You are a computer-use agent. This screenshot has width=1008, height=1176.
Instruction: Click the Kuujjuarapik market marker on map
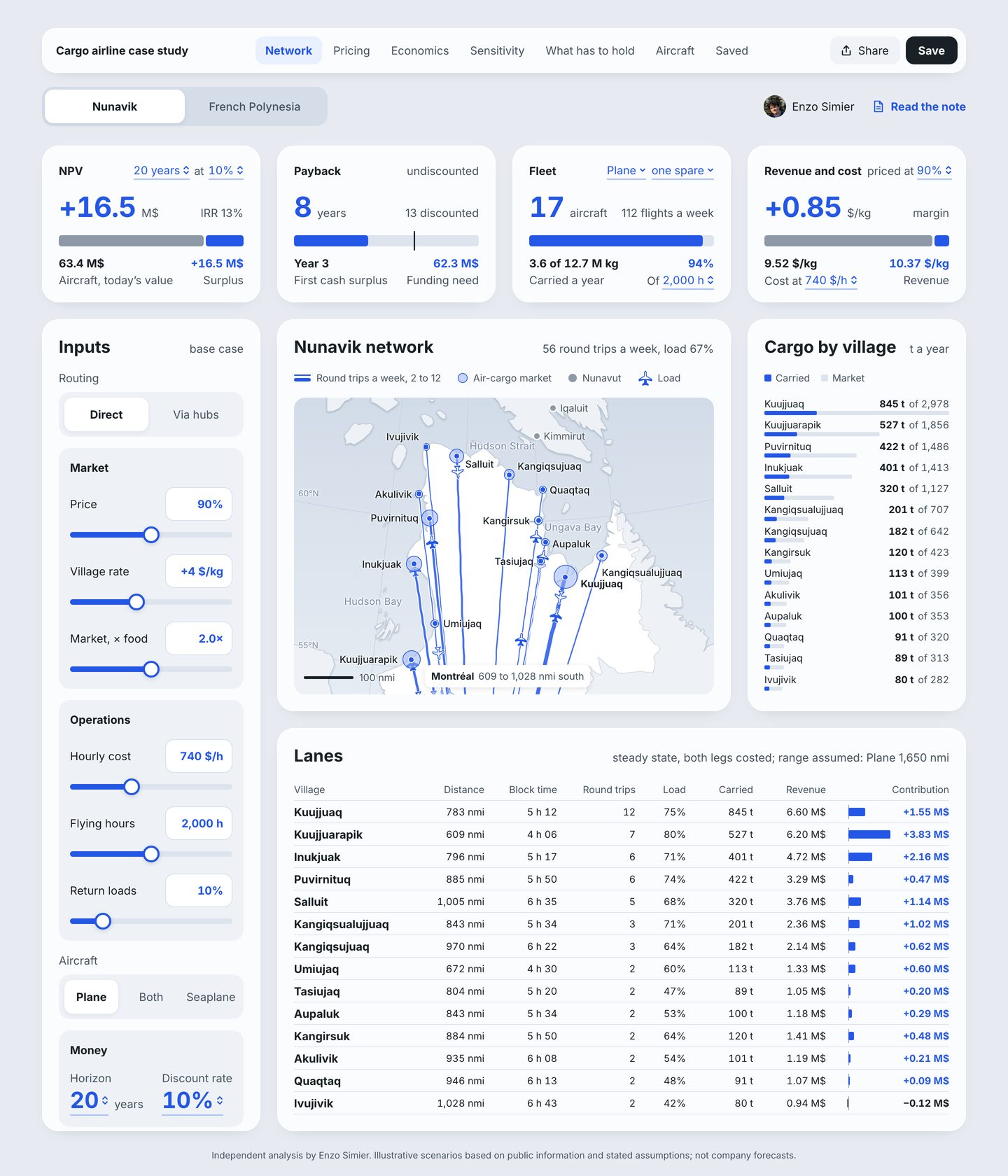pyautogui.click(x=412, y=659)
